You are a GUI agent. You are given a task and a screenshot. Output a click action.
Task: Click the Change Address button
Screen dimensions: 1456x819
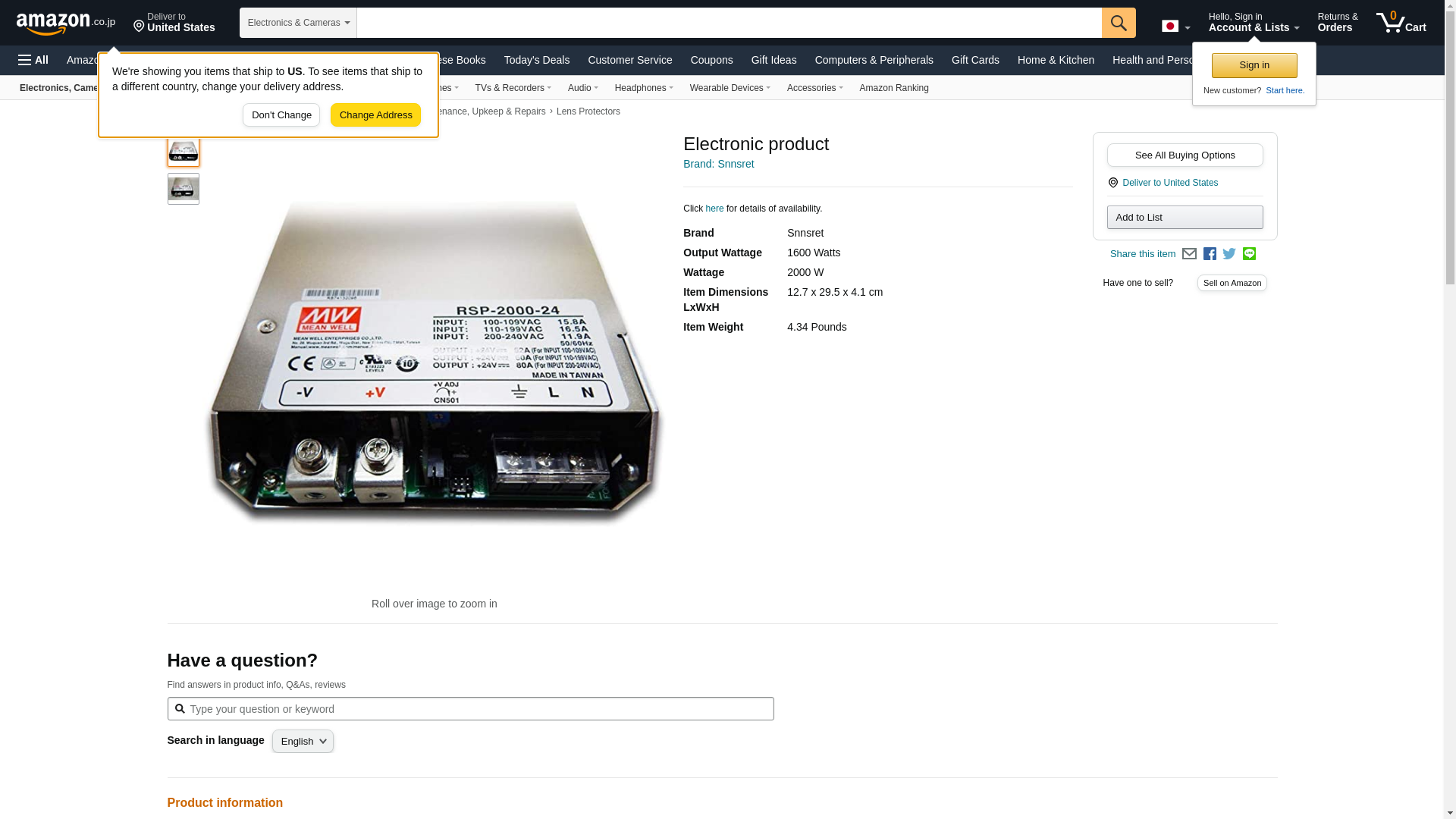click(375, 115)
